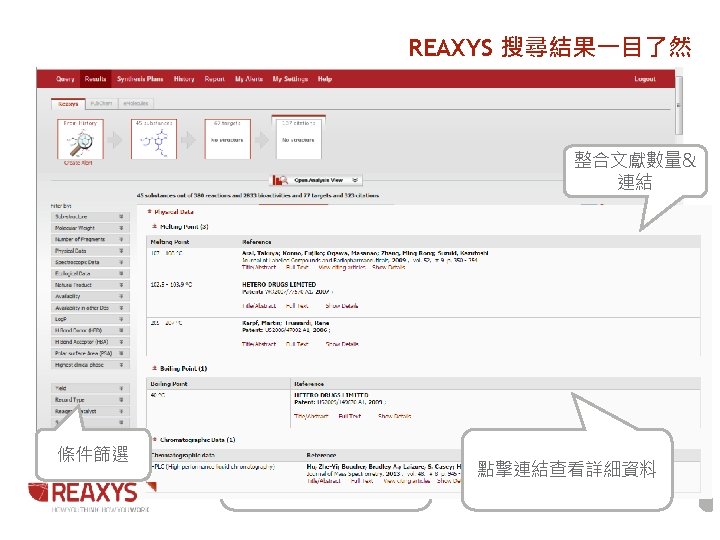Open Full Text for Arai, Takuya reference

297,267
